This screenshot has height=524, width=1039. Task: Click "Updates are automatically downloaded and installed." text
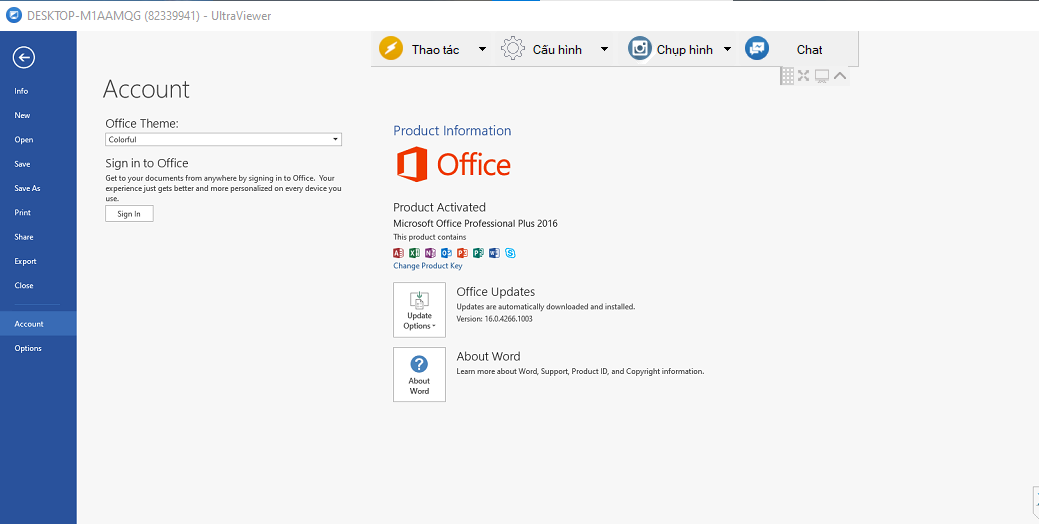click(x=546, y=307)
